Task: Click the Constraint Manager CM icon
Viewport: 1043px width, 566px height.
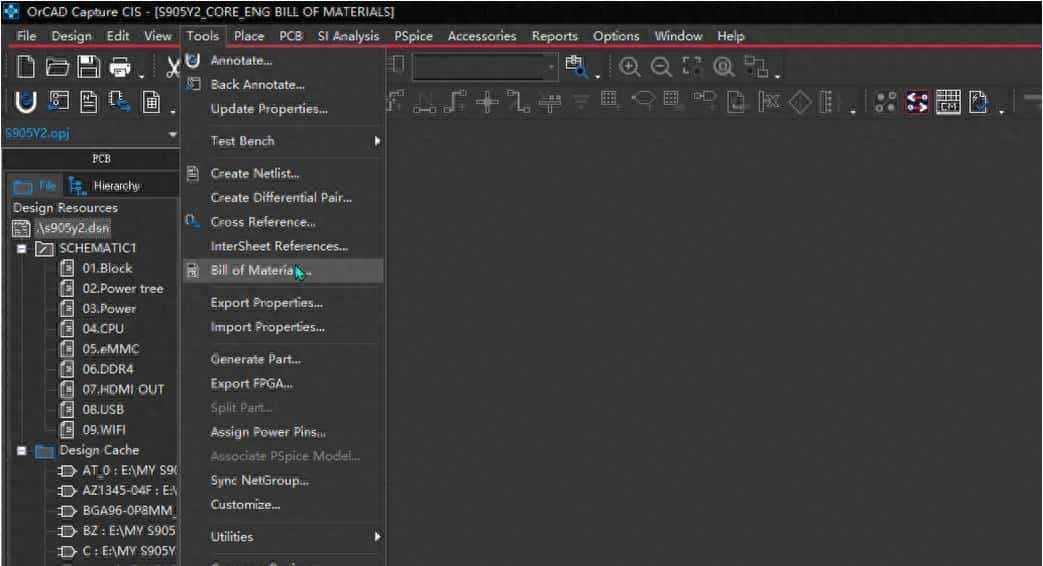Action: tap(947, 102)
